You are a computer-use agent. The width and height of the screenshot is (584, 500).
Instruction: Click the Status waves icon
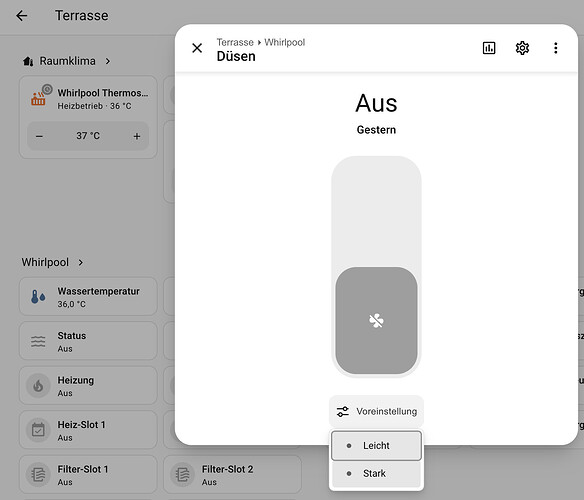[38, 341]
